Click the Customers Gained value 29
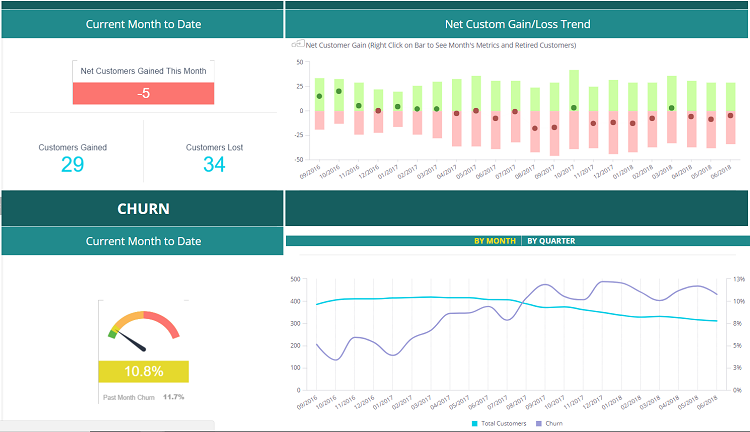Screen dimensions: 750x432 tap(73, 164)
